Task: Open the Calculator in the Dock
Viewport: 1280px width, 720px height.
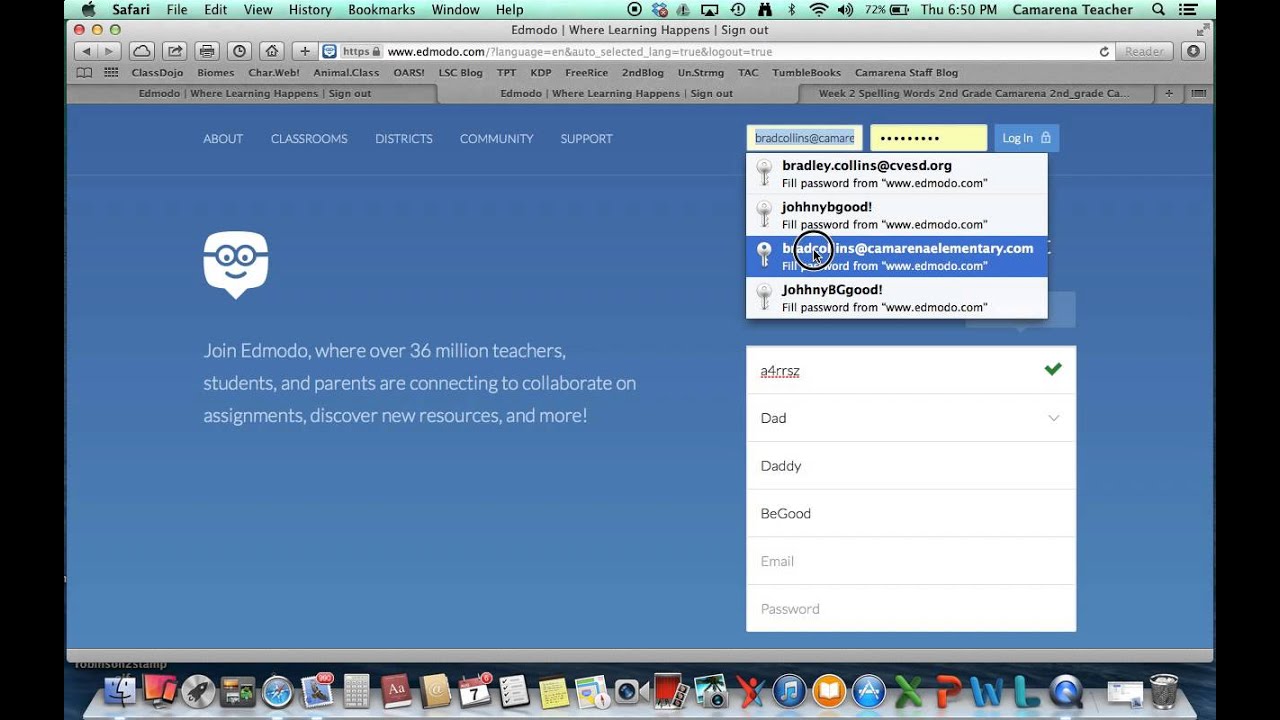Action: [357, 691]
